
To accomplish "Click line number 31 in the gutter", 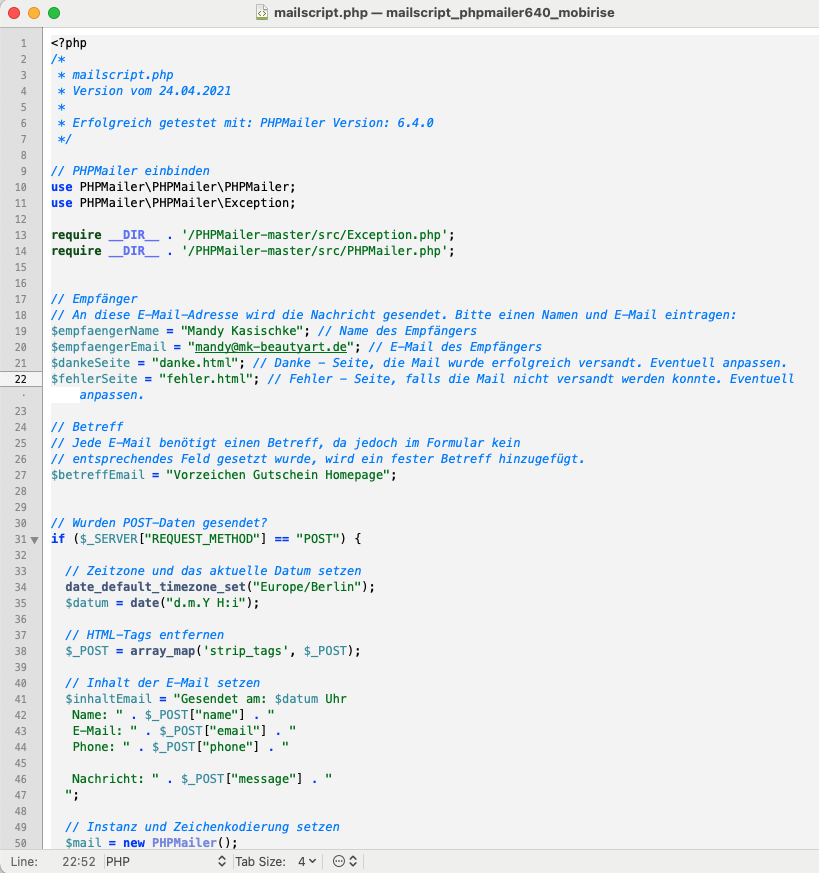I will coord(20,540).
